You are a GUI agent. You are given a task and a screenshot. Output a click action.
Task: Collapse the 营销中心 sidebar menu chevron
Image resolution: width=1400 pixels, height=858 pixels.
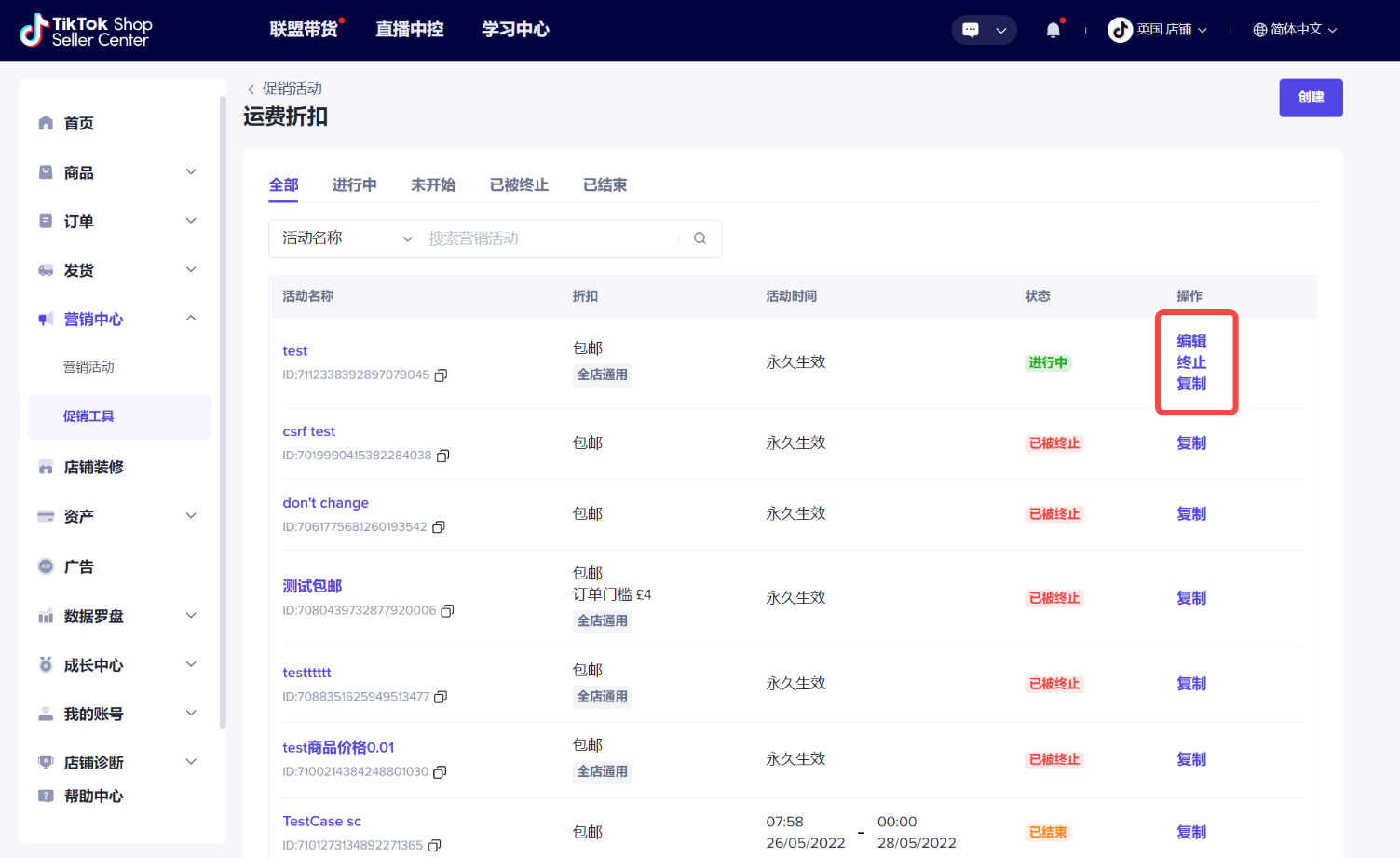(191, 319)
